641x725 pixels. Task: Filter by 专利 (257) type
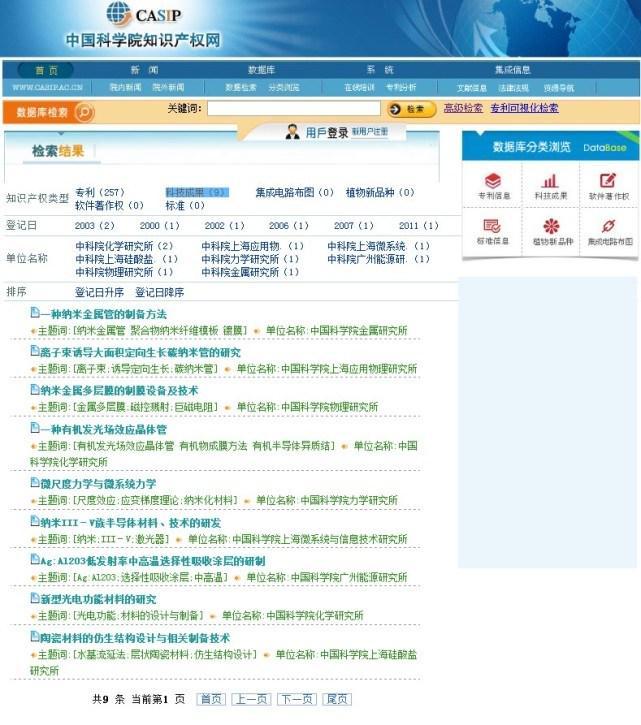click(x=100, y=192)
